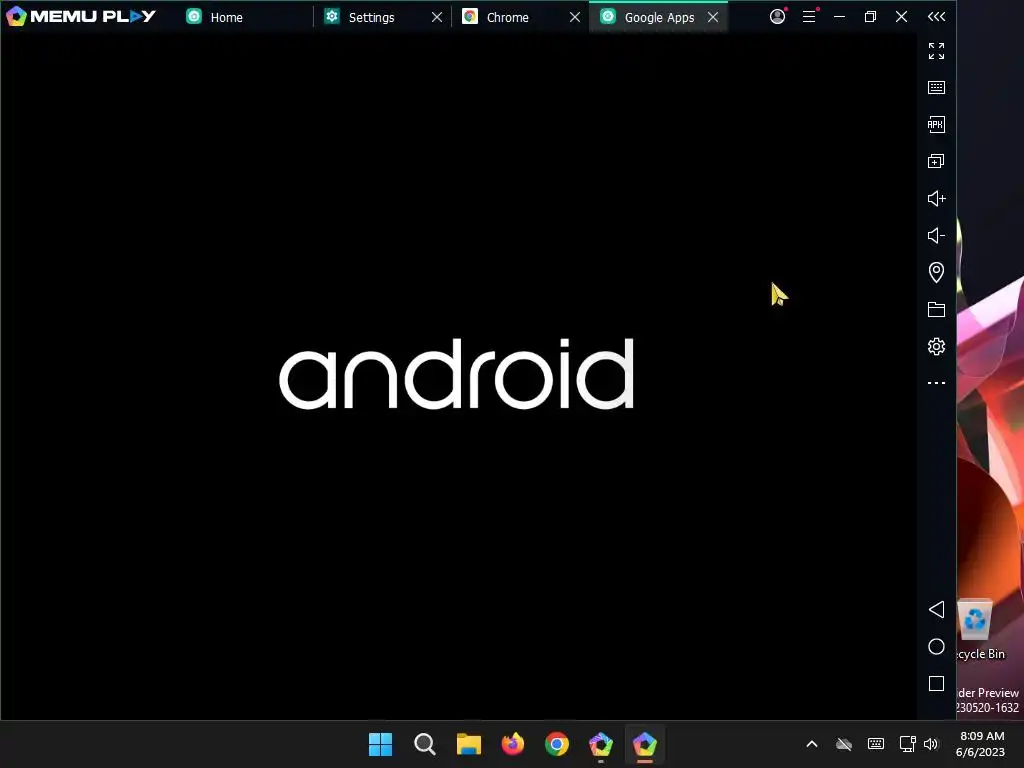
Task: Minimize the MEmu Play window
Action: (x=839, y=16)
